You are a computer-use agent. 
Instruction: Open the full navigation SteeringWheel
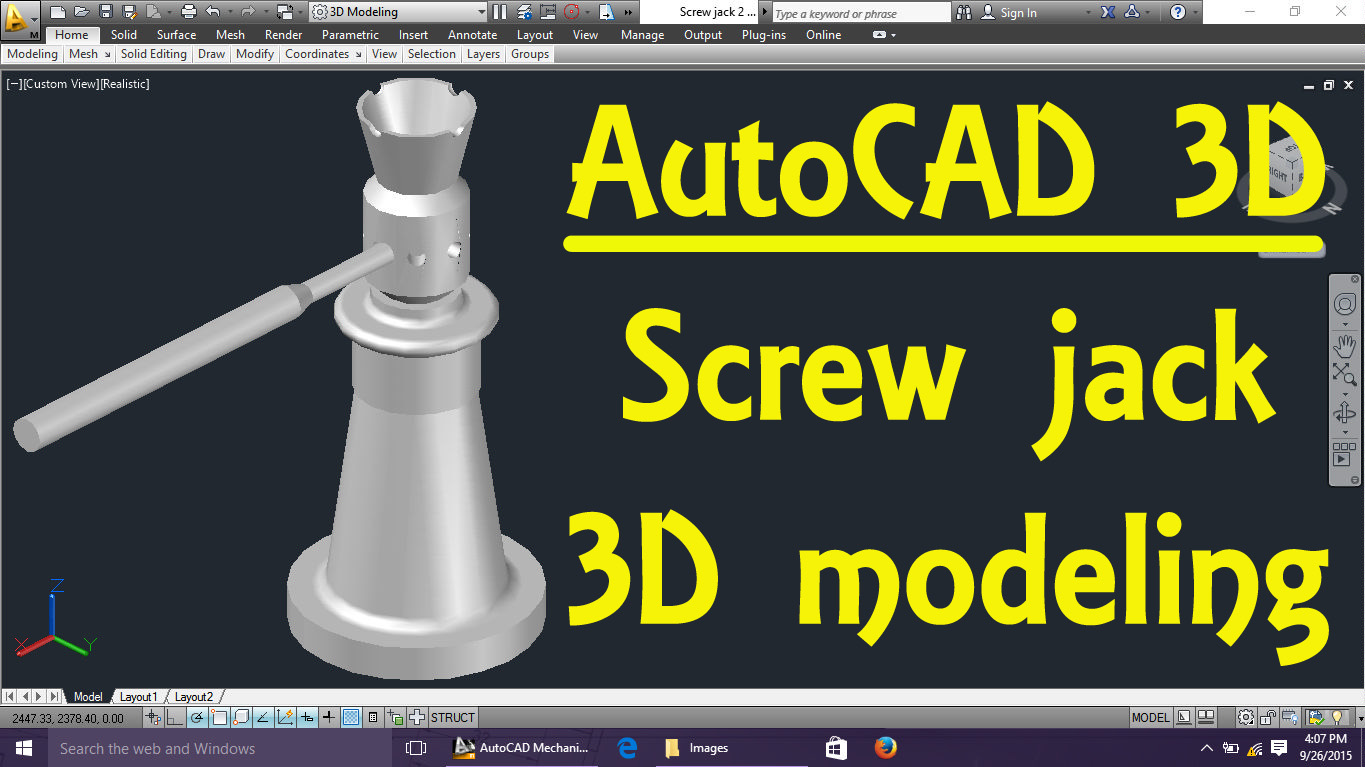pos(1345,305)
